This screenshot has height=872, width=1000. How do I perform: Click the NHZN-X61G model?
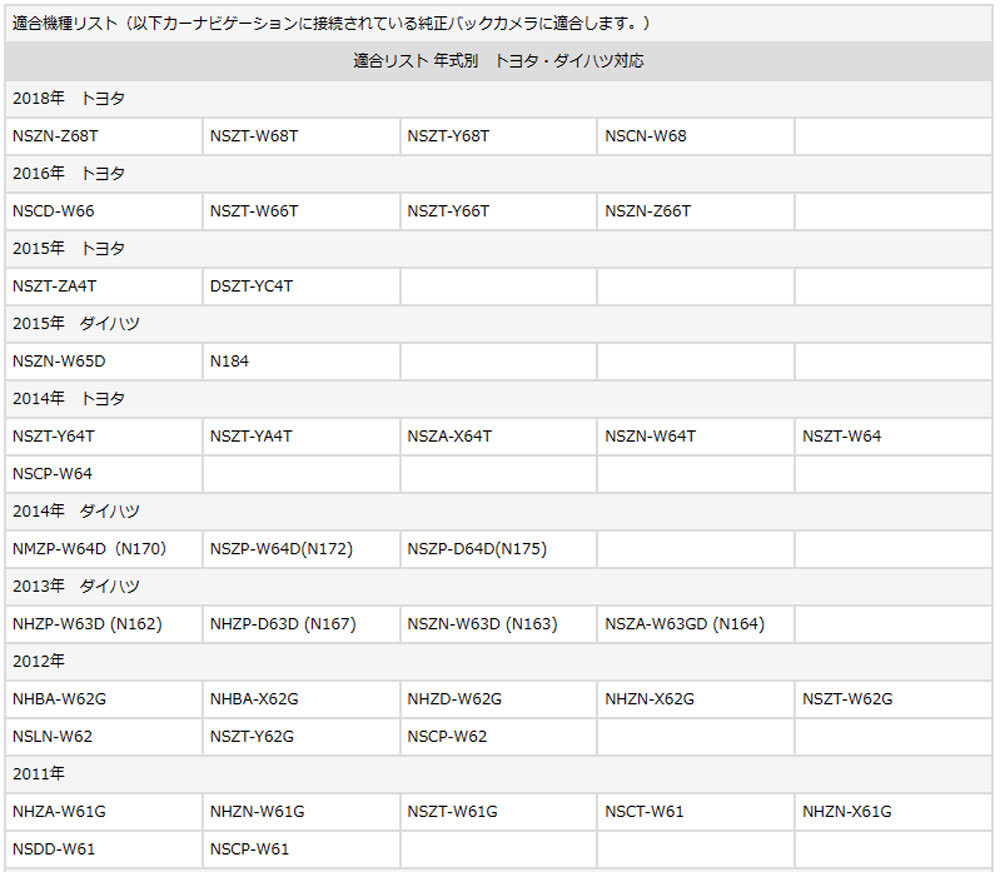point(893,811)
